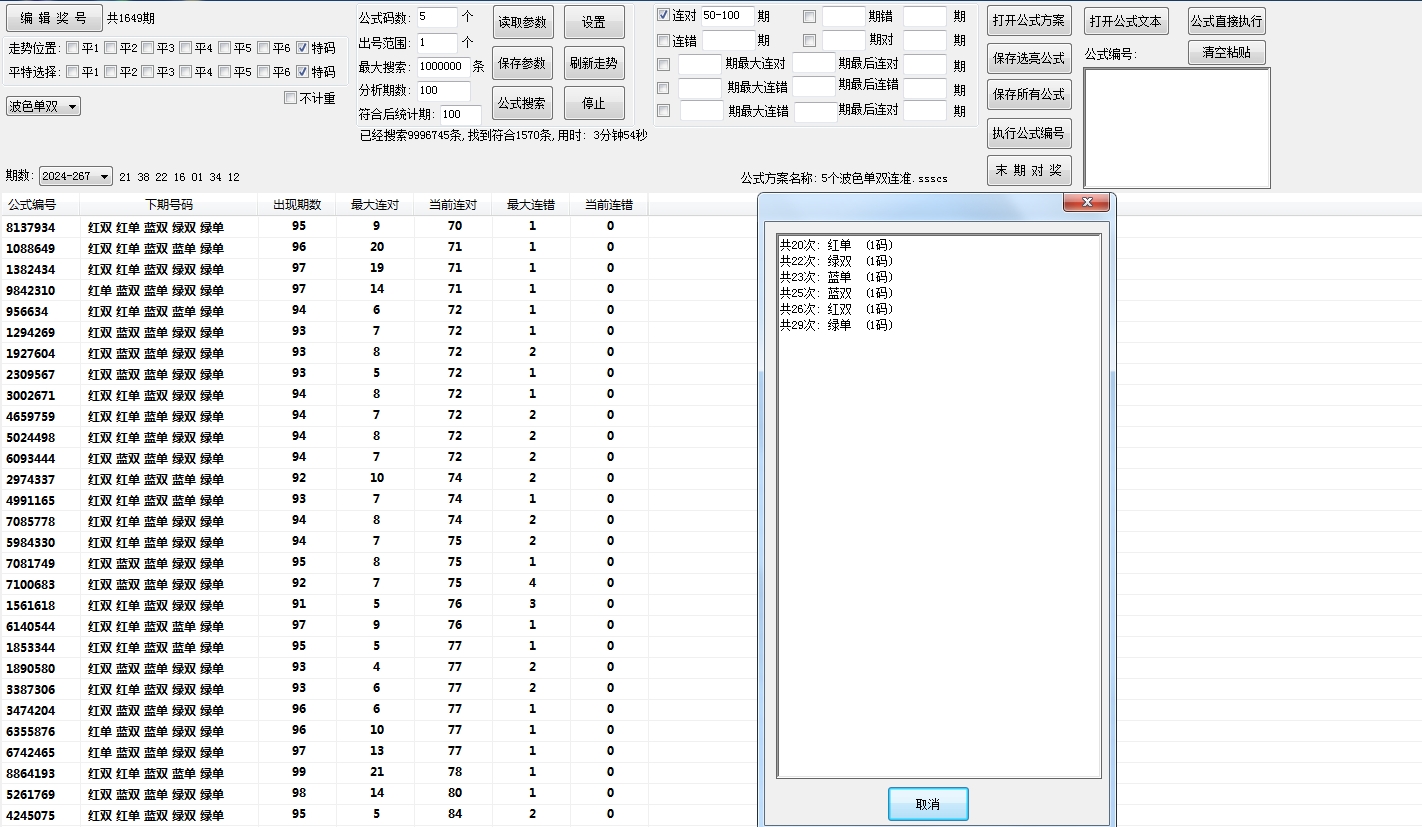This screenshot has width=1422, height=827.
Task: Enable the 连错 checkbox
Action: pyautogui.click(x=664, y=41)
